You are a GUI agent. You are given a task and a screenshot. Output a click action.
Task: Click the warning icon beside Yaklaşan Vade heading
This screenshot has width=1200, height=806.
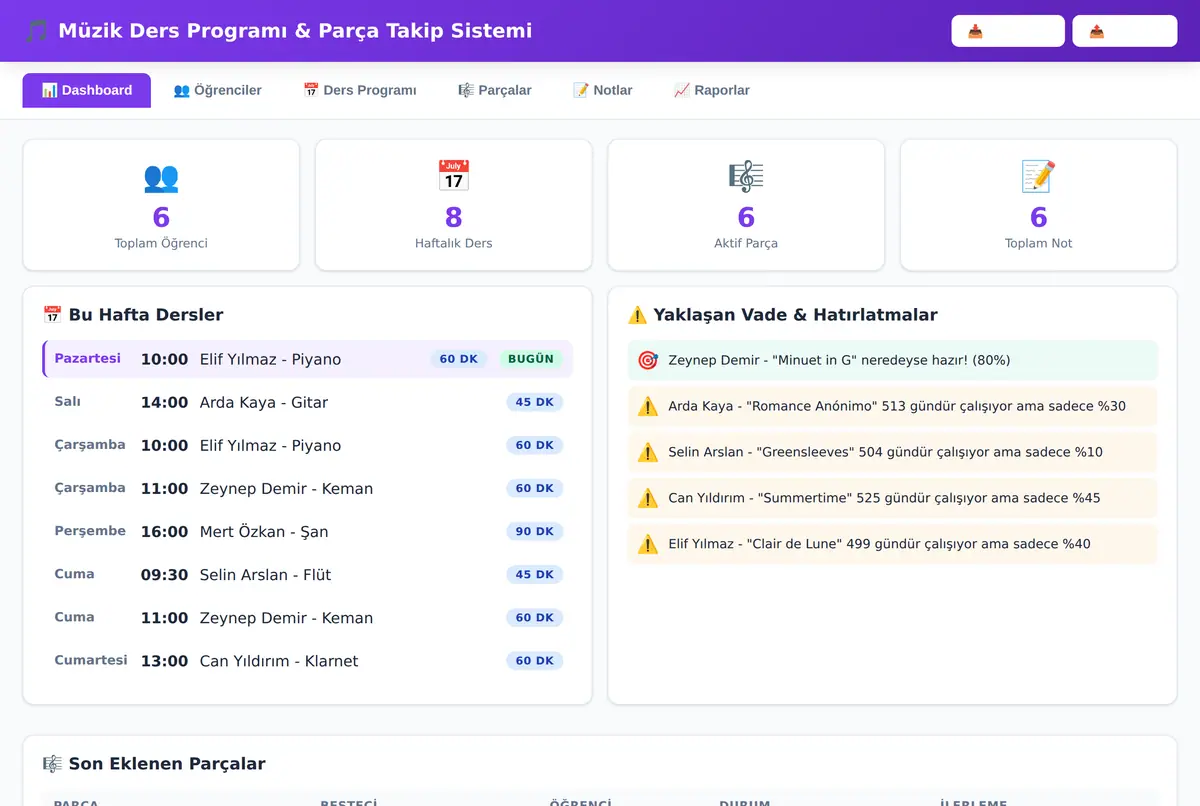637,315
